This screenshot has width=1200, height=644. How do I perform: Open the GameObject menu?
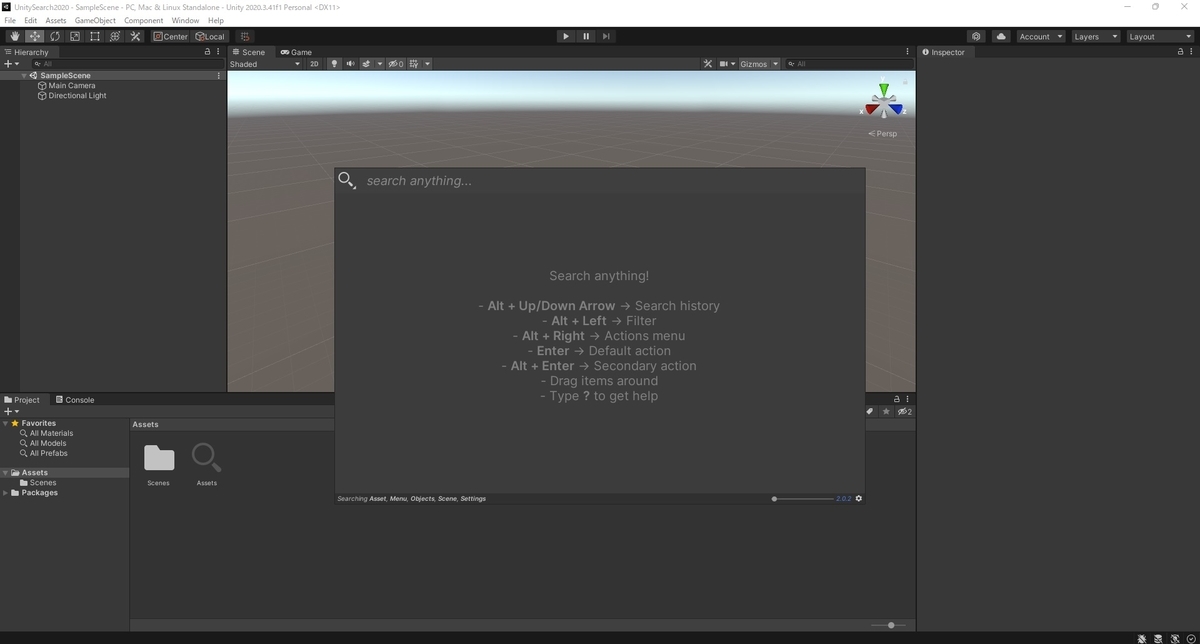[x=94, y=19]
